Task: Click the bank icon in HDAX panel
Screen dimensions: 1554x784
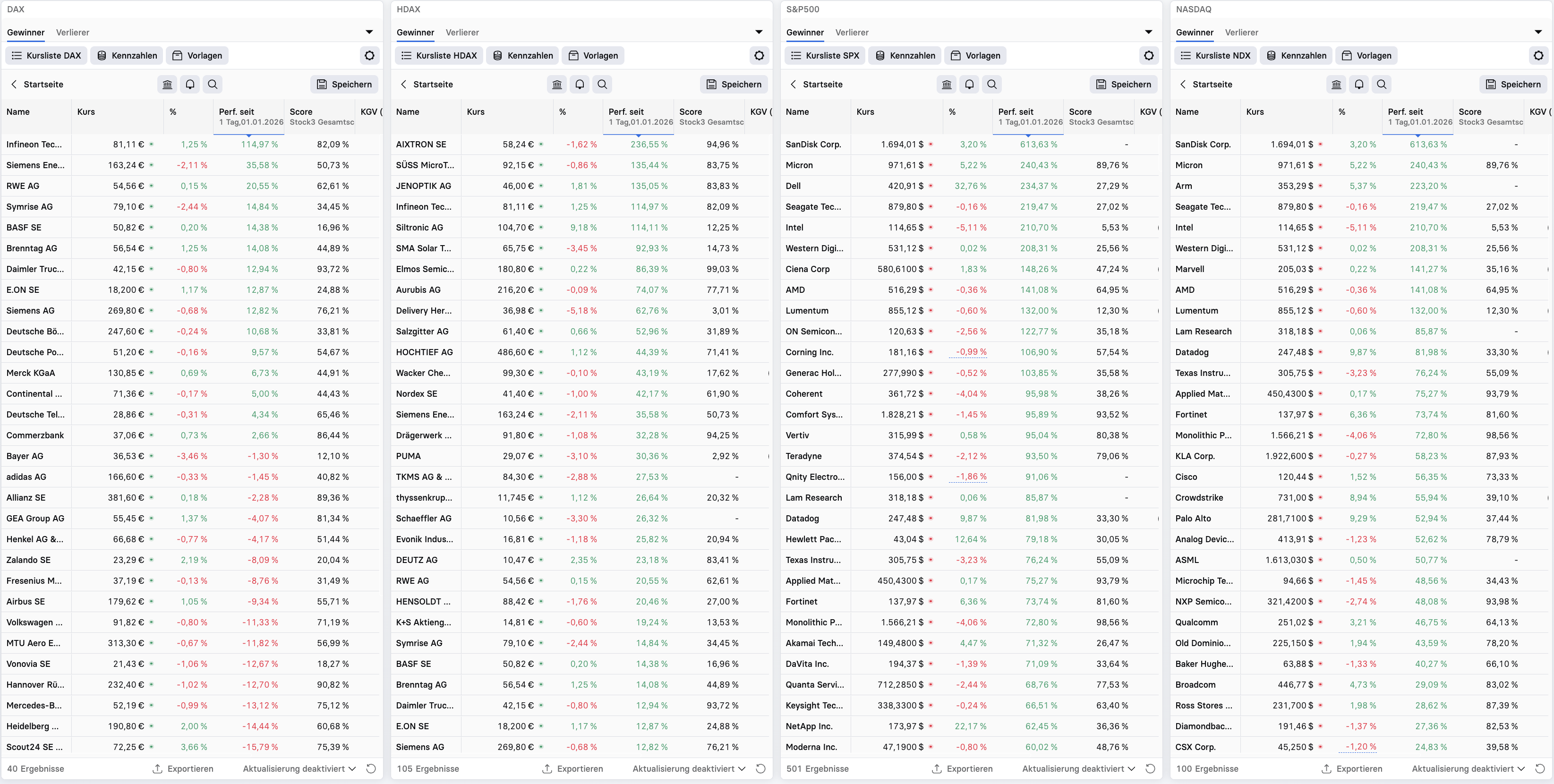Action: click(x=557, y=85)
